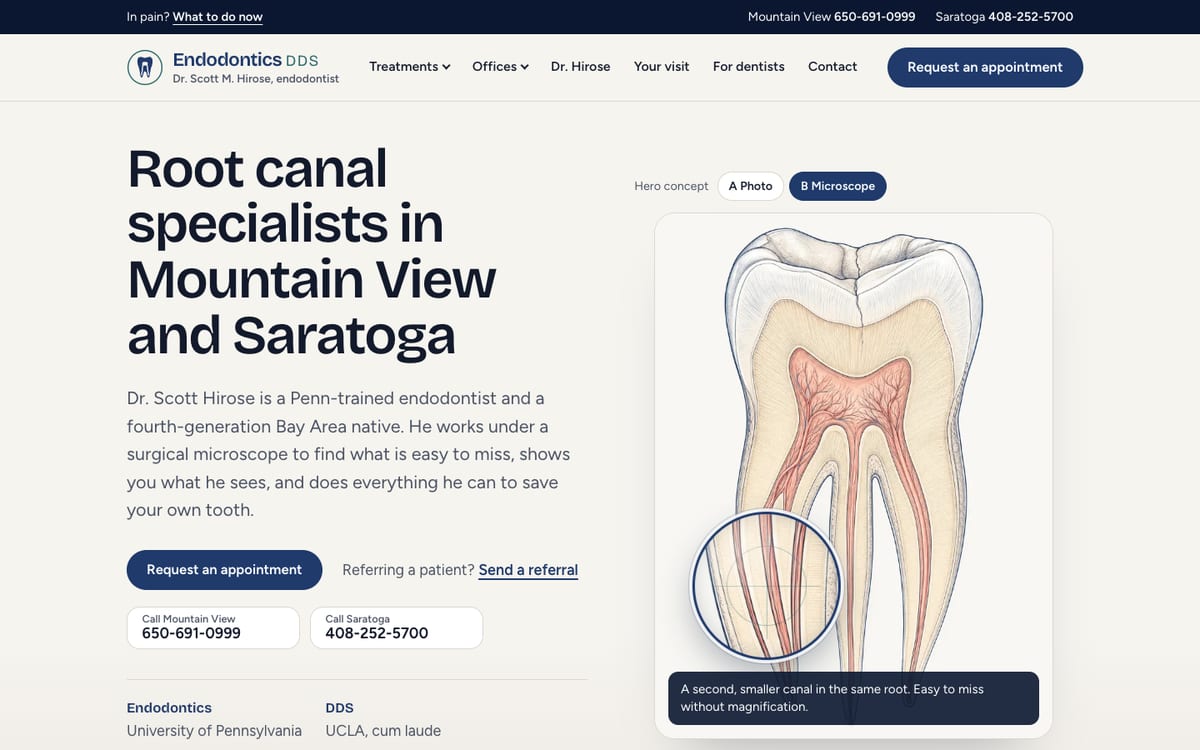Image resolution: width=1200 pixels, height=750 pixels.
Task: Expand the Treatments dropdown menu
Action: tap(409, 67)
